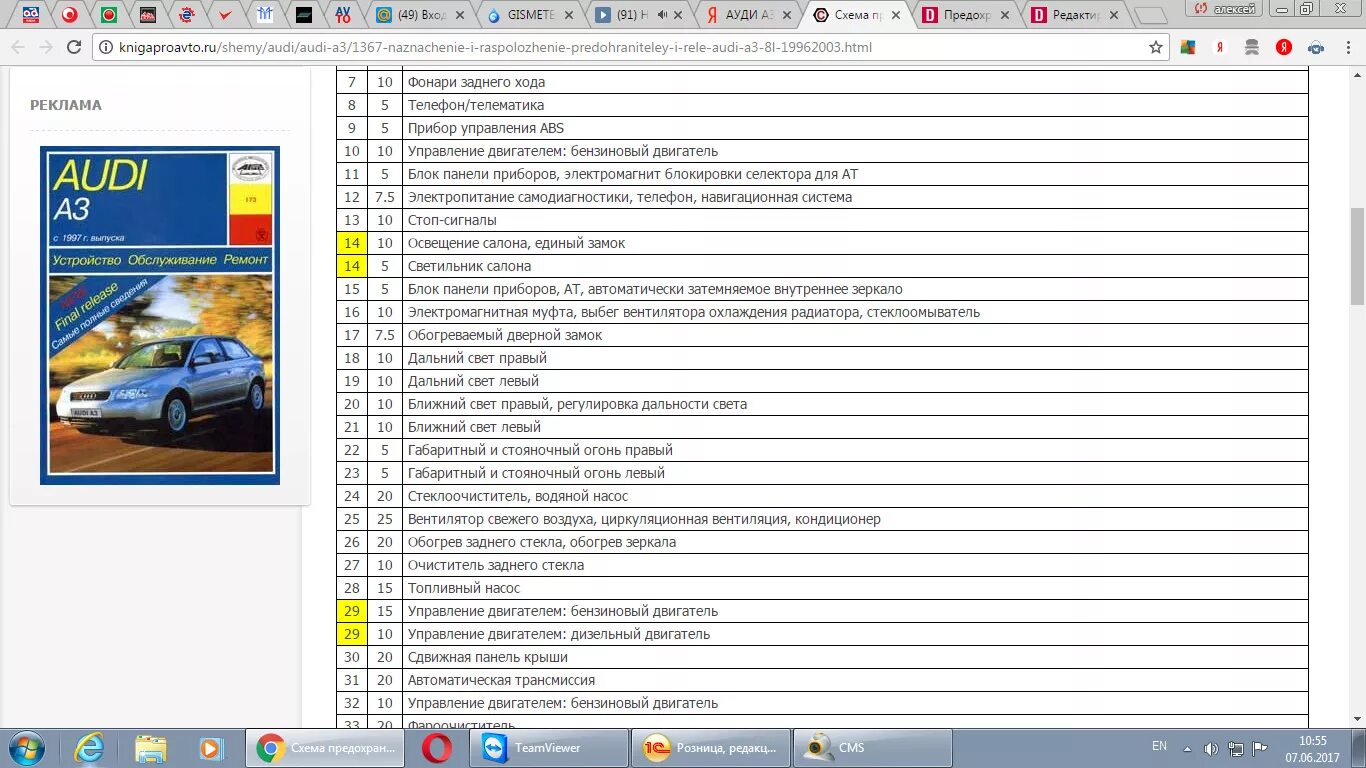Launch Internet Explorer from the taskbar
Image resolution: width=1366 pixels, height=768 pixels.
pos(89,748)
